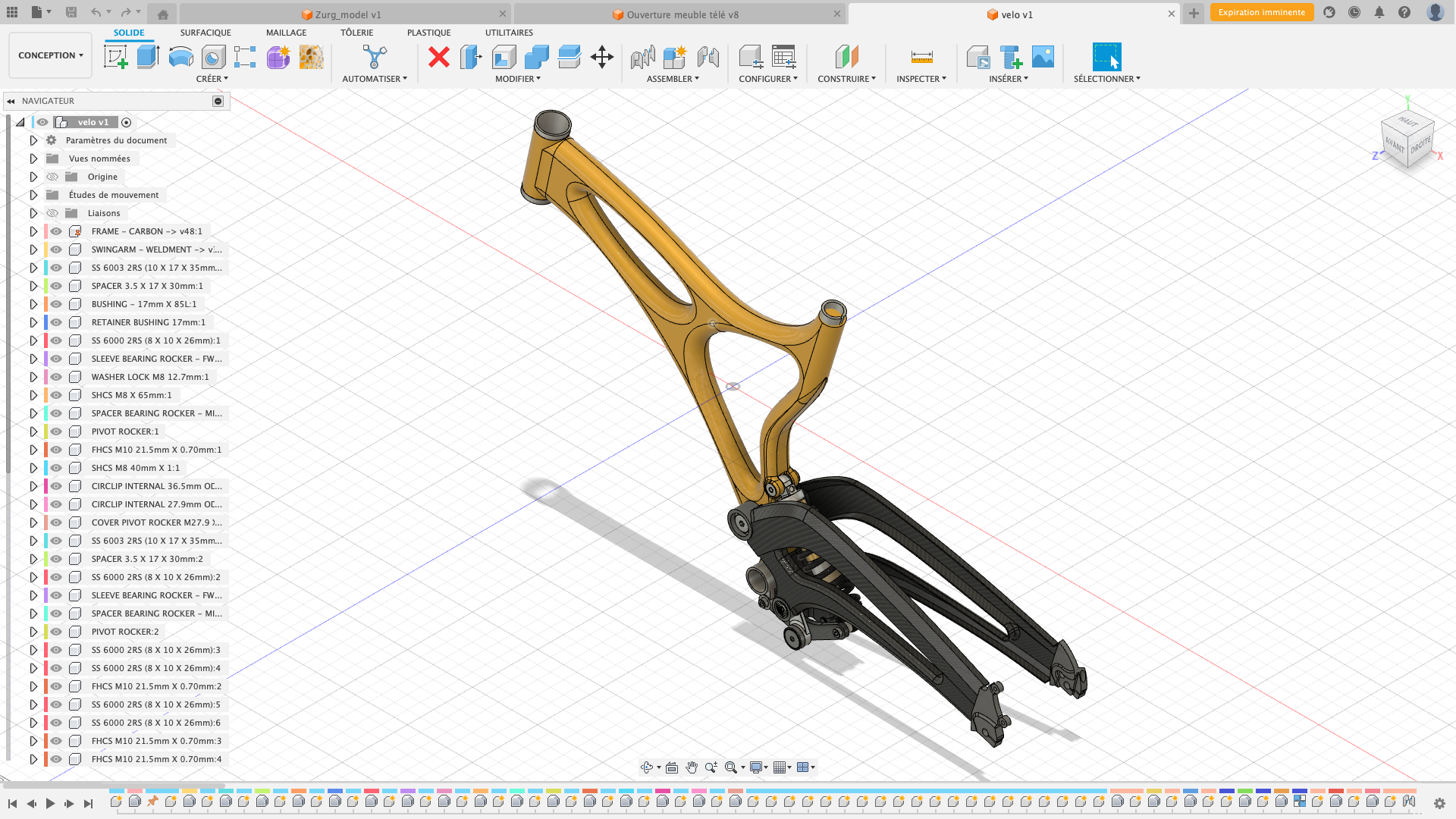Hide the SHCS M8 X 65mm:1 component

point(56,395)
